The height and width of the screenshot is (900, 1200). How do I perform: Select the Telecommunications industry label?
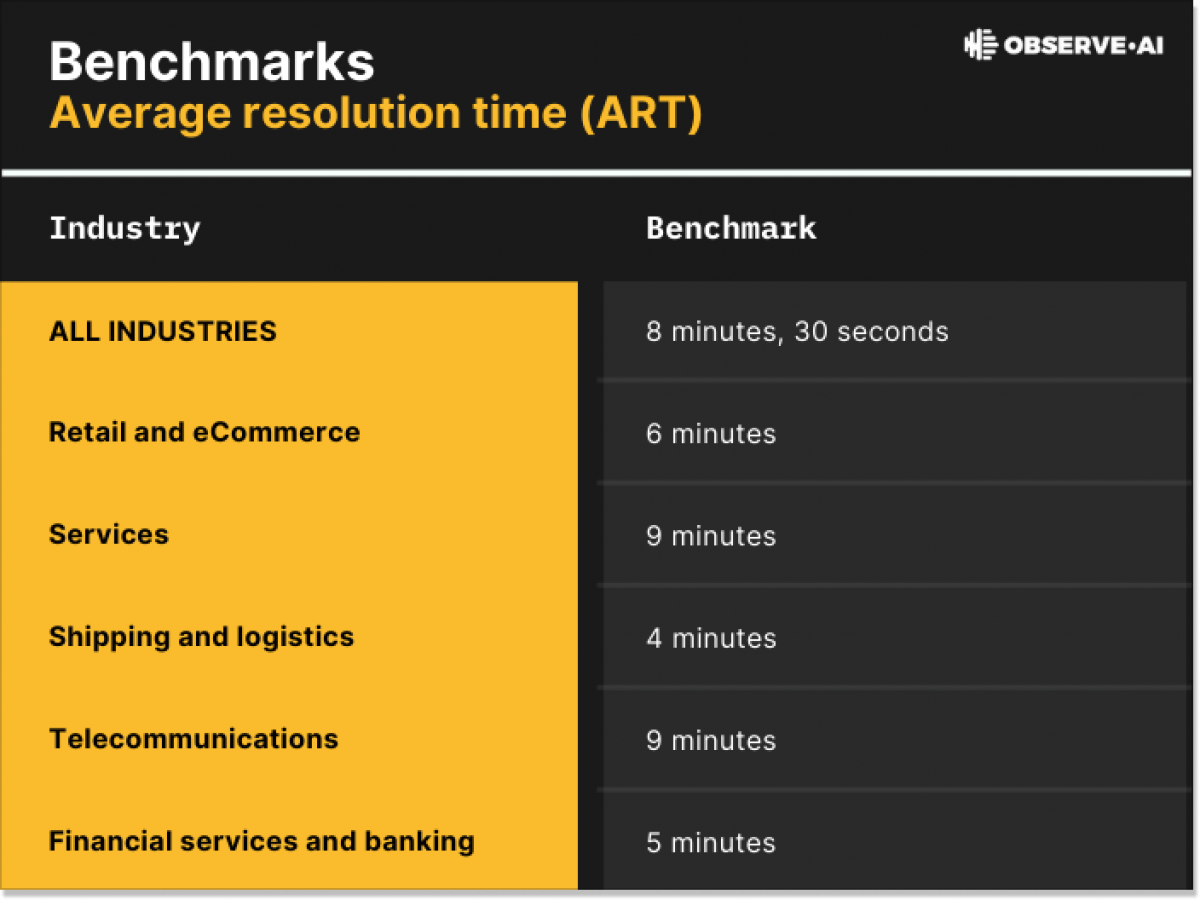[x=194, y=739]
